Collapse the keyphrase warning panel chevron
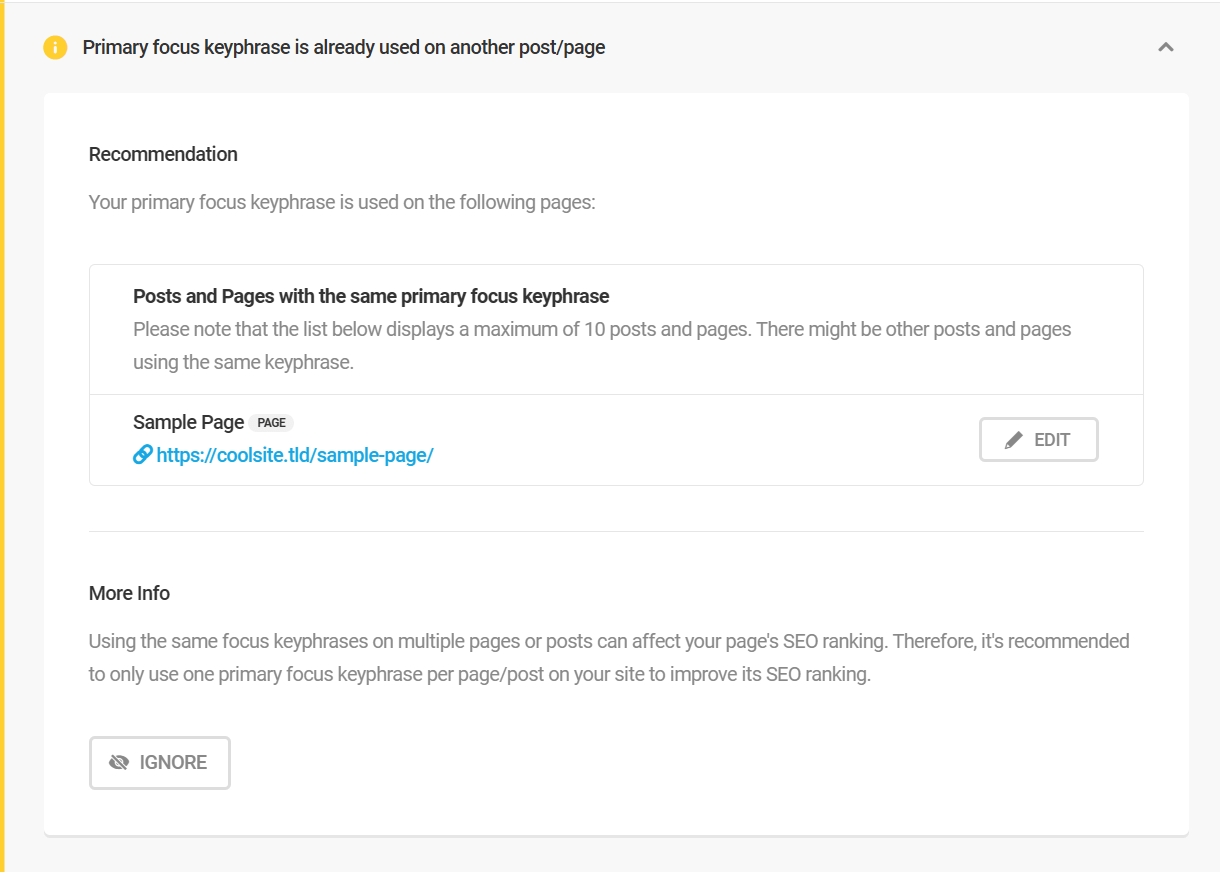The image size is (1220, 872). tap(1165, 47)
